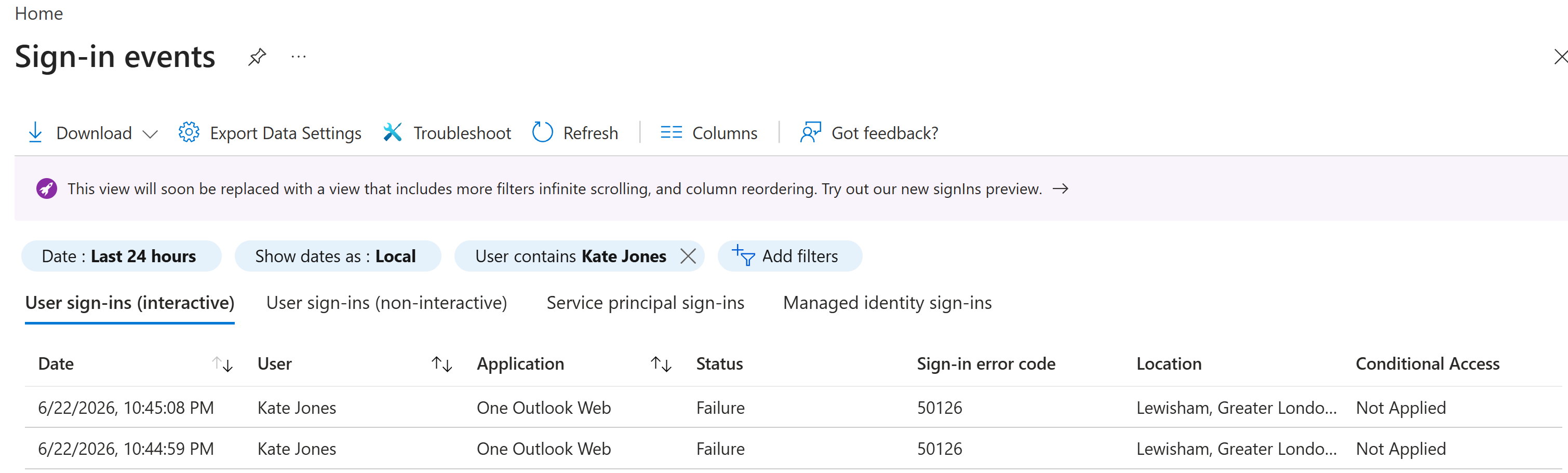Viewport: 1568px width, 473px height.
Task: Click the Export Data Settings gear icon
Action: (189, 132)
